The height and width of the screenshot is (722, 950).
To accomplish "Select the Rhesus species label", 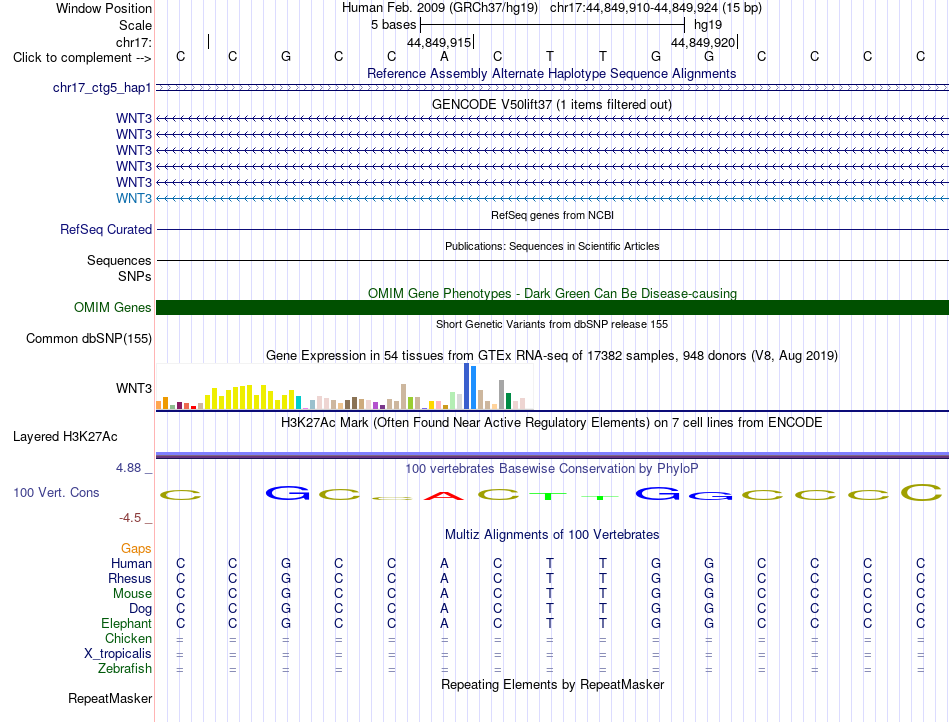I will pyautogui.click(x=130, y=578).
